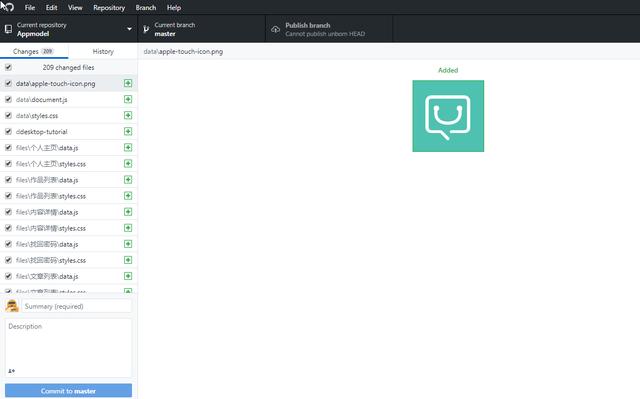
Task: Uncheck files\作品列表\data.js checkbox
Action: 8,180
